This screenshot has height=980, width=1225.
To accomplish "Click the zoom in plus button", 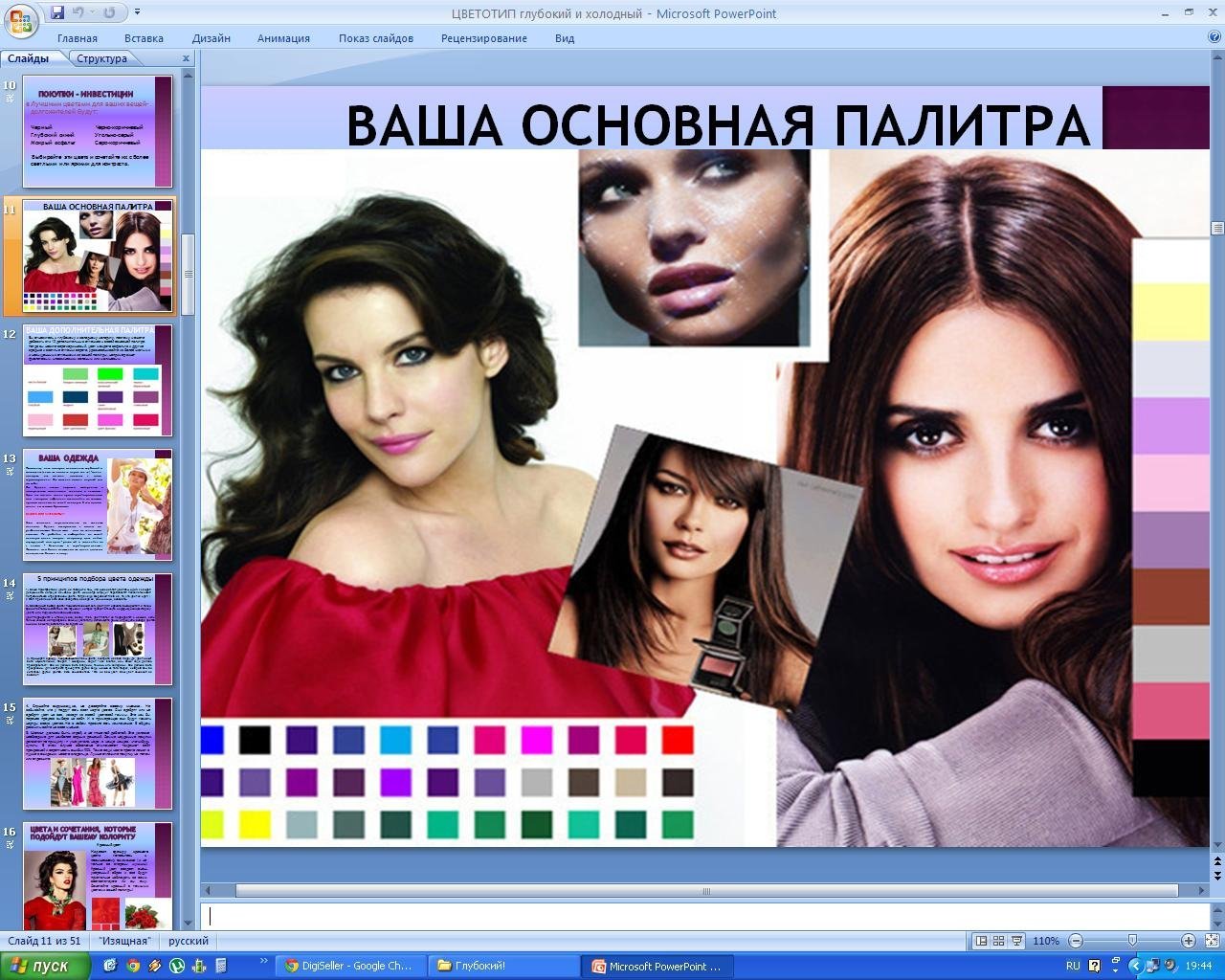I will pyautogui.click(x=1188, y=941).
